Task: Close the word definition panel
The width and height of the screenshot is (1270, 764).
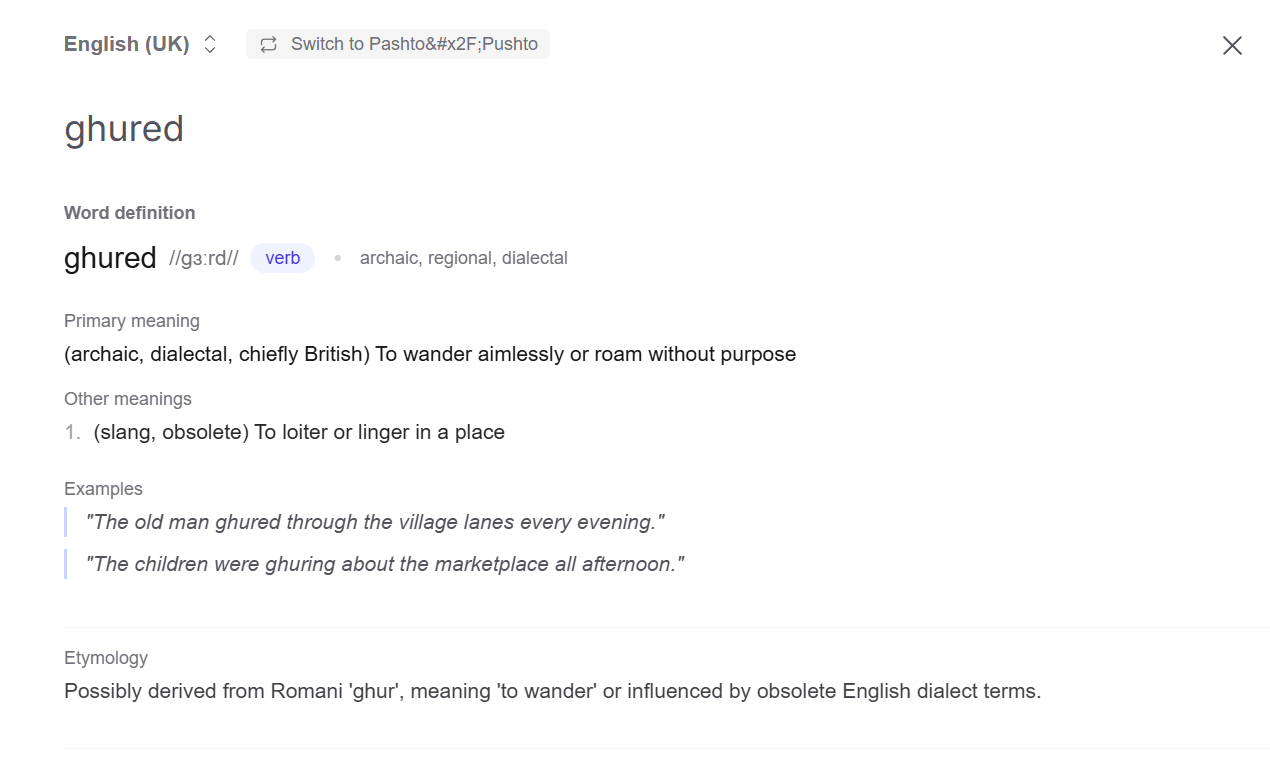Action: pos(1232,45)
